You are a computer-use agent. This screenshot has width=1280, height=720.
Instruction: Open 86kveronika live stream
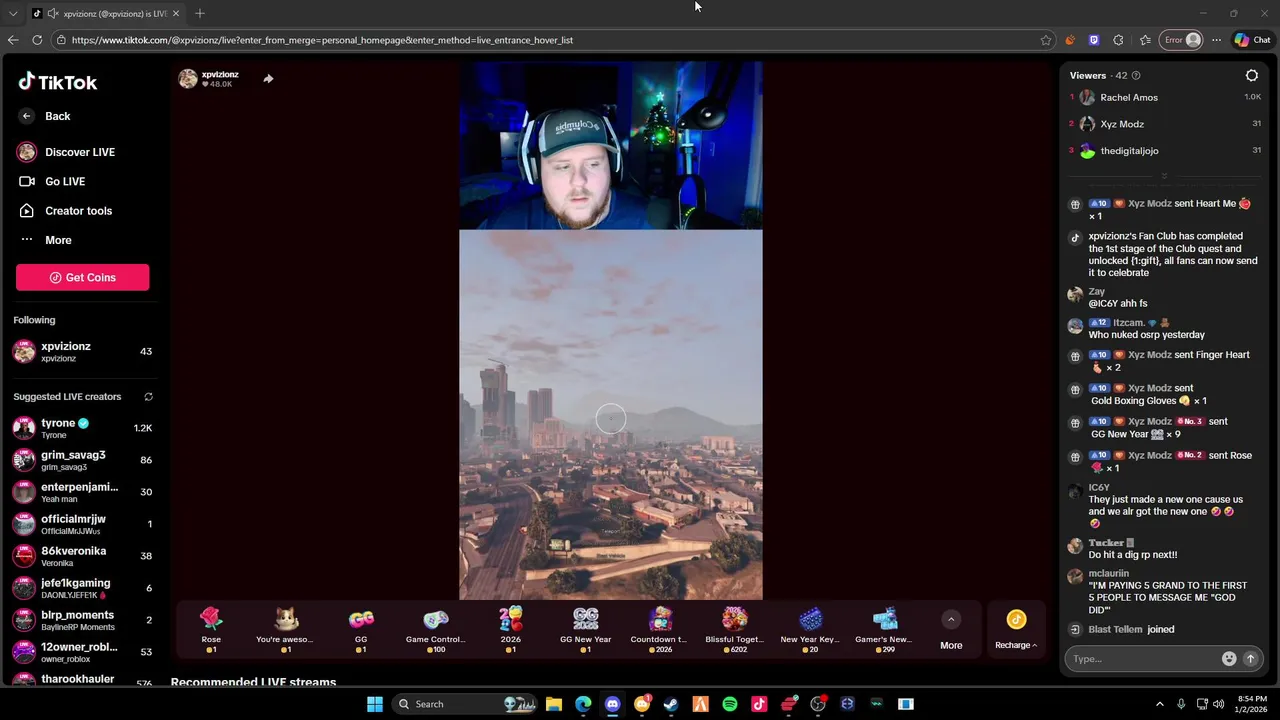click(82, 556)
